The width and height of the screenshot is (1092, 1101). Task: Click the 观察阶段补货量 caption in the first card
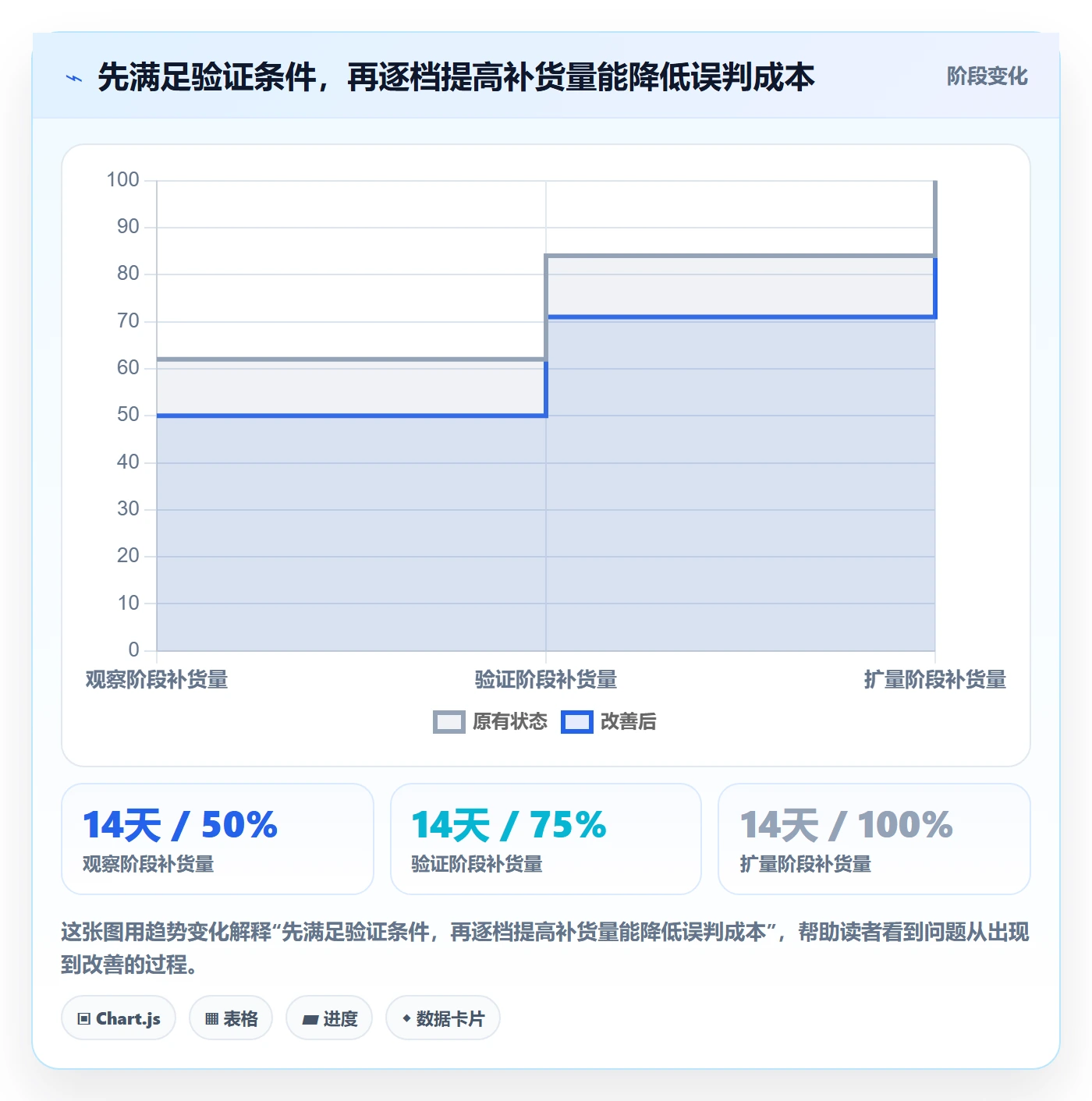[148, 864]
